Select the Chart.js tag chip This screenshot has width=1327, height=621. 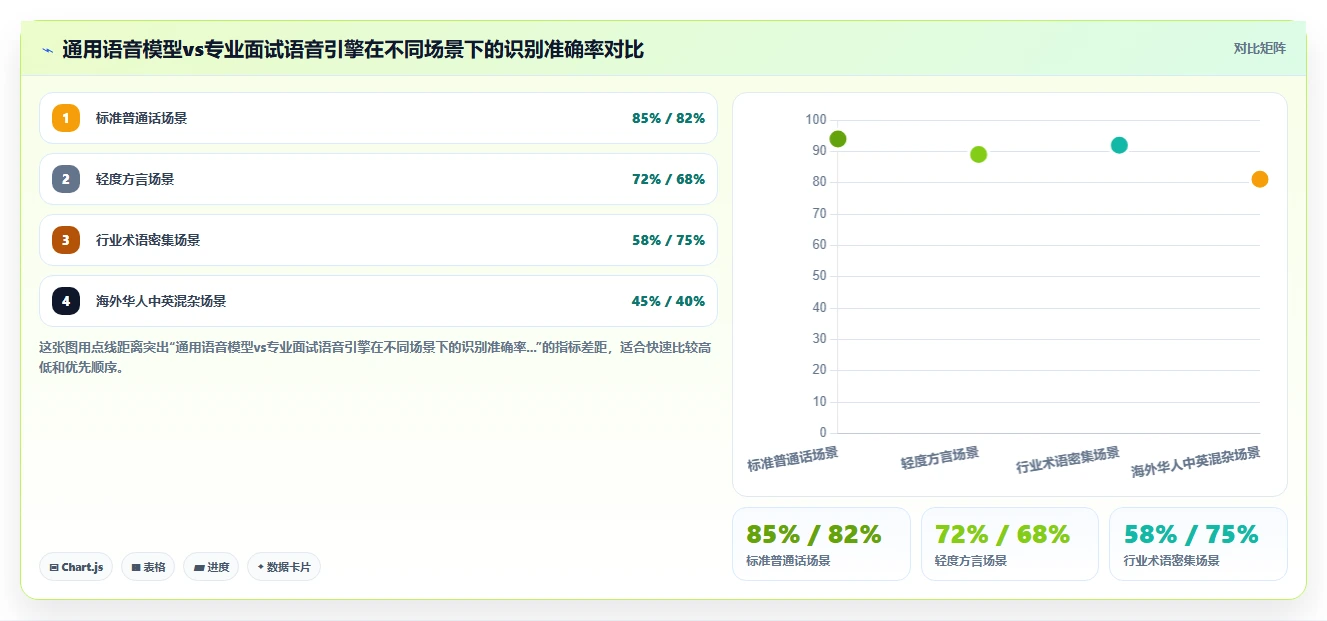pyautogui.click(x=76, y=567)
